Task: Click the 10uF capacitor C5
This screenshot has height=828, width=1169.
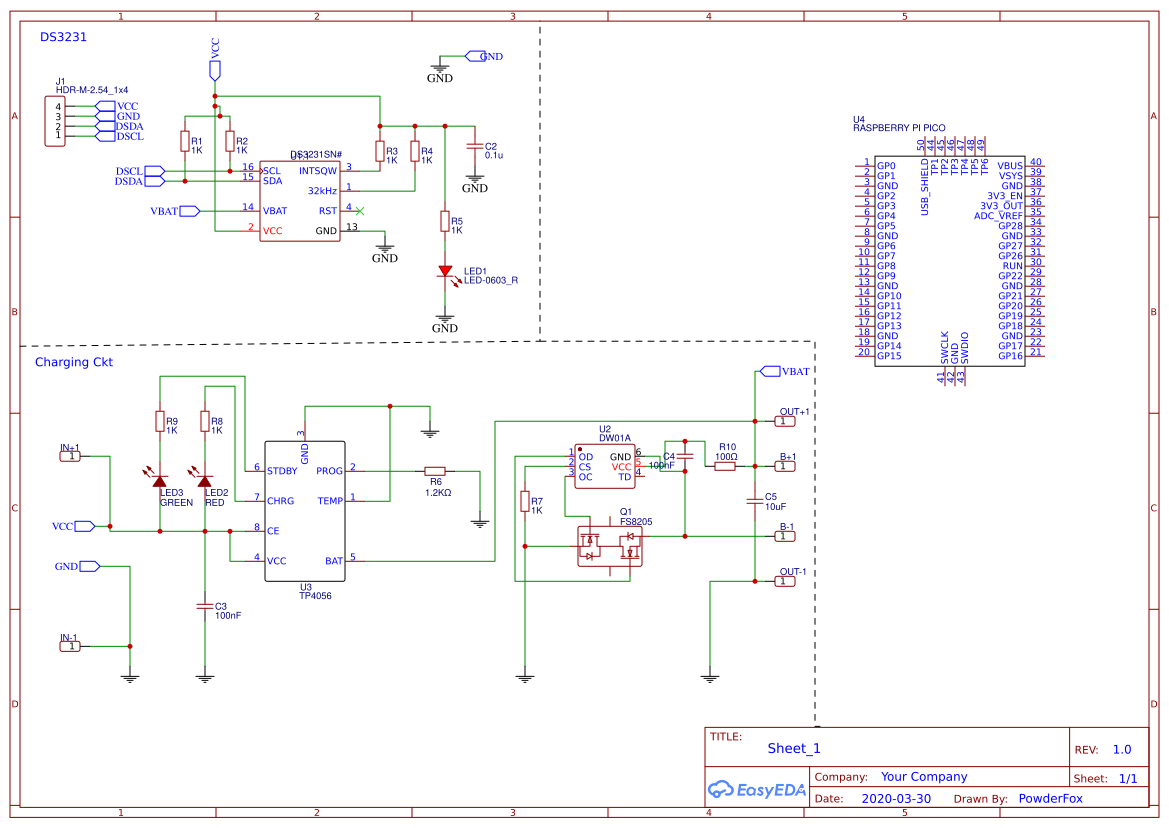Action: [753, 500]
